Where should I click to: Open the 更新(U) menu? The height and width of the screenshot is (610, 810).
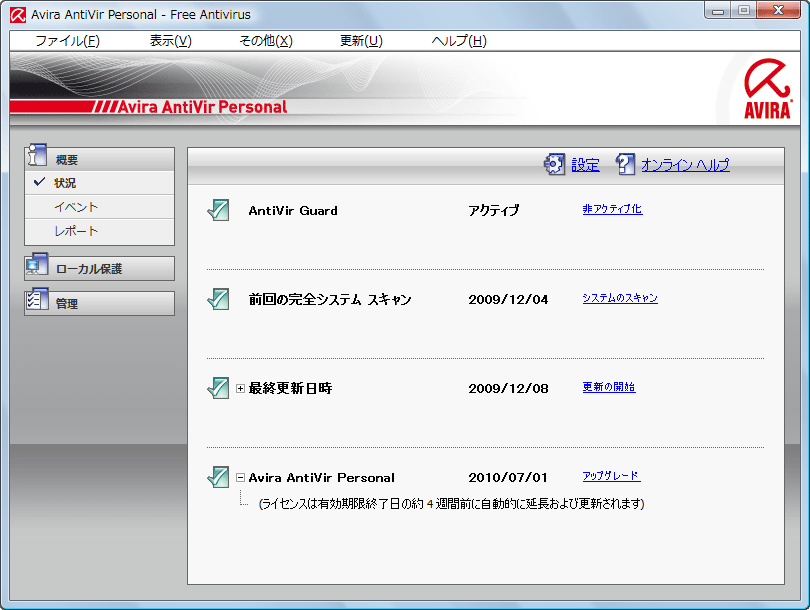coord(361,41)
